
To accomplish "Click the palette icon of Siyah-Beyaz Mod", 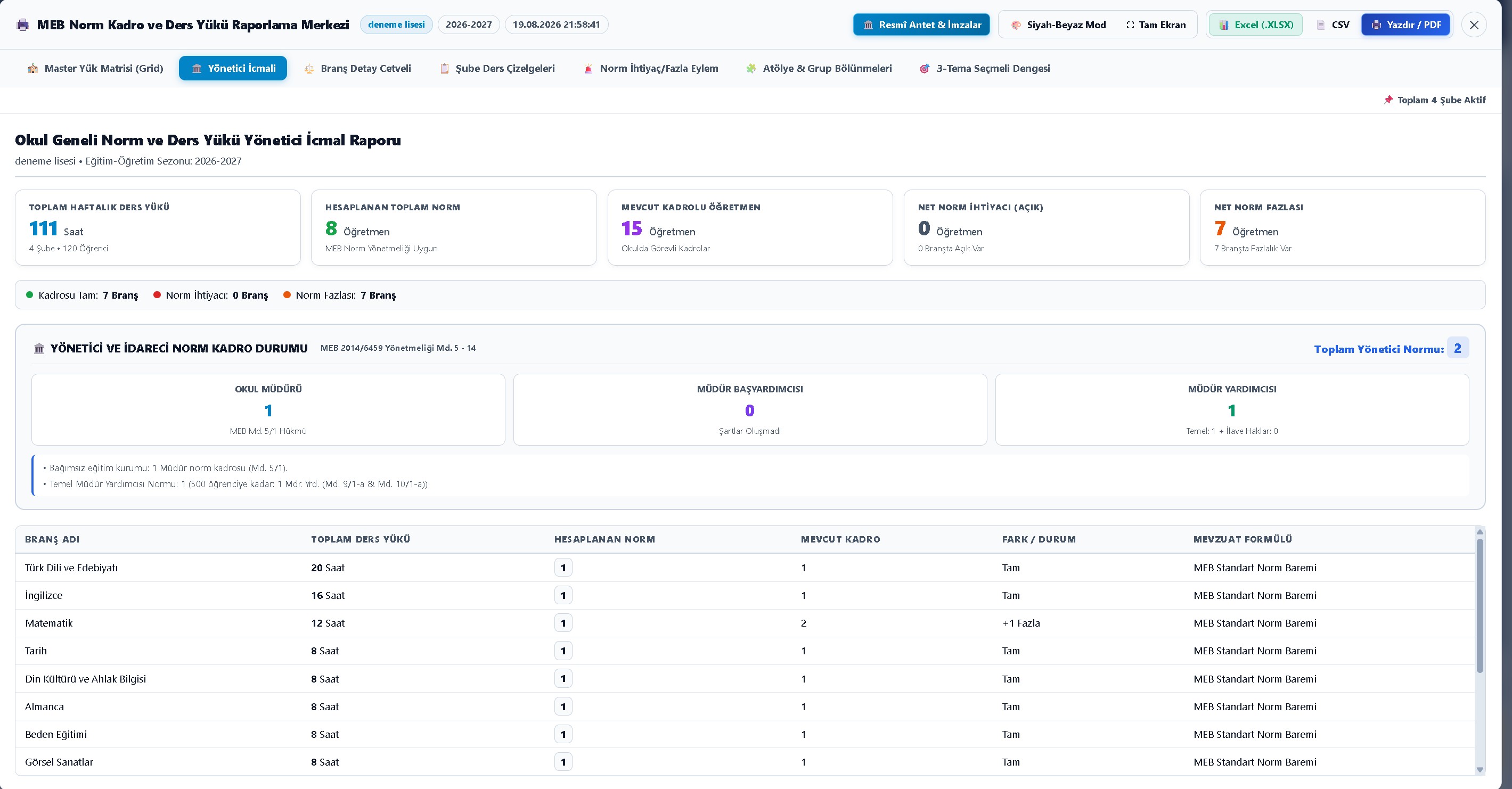I will tap(1016, 24).
